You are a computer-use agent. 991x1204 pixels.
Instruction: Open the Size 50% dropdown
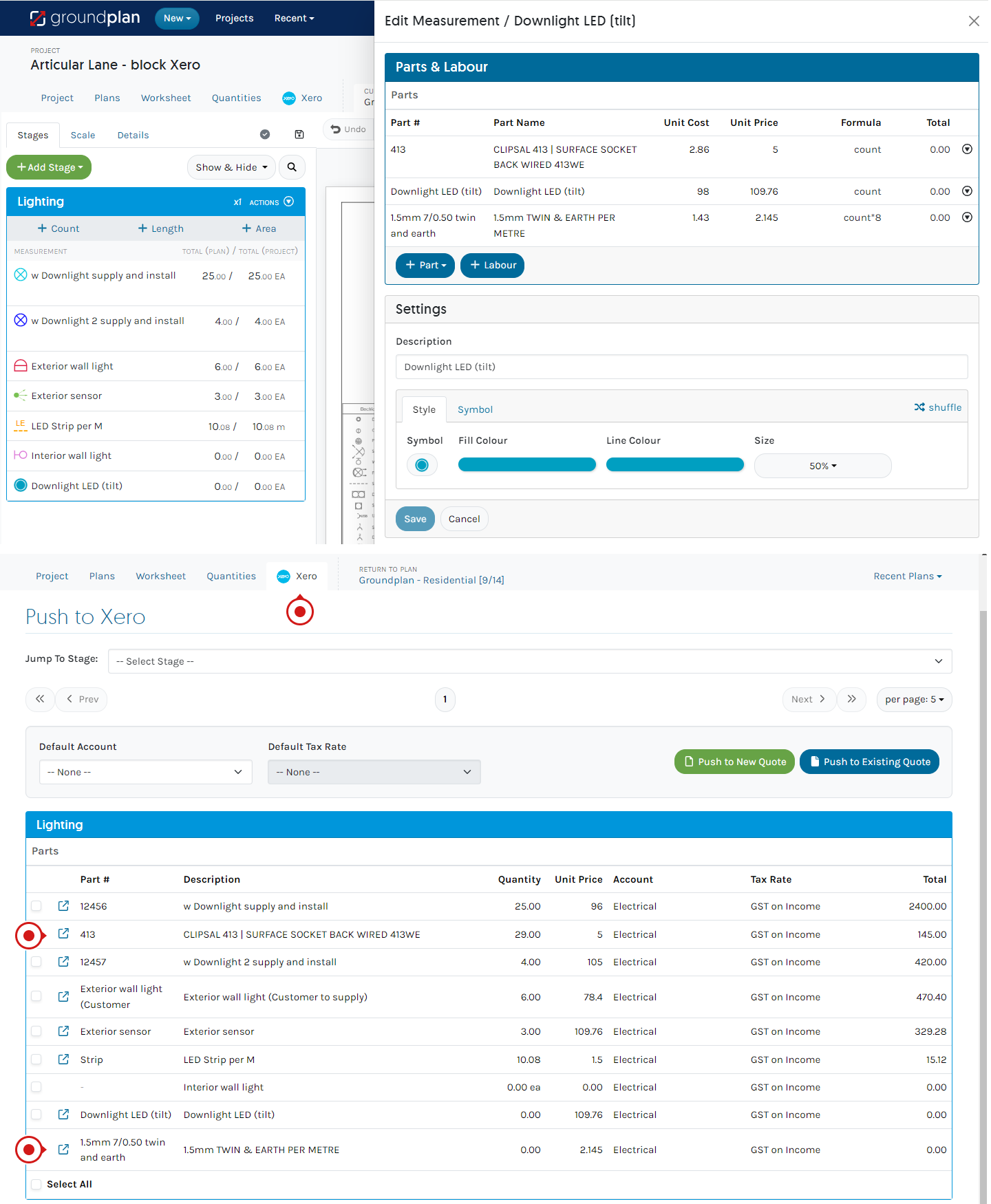click(823, 466)
